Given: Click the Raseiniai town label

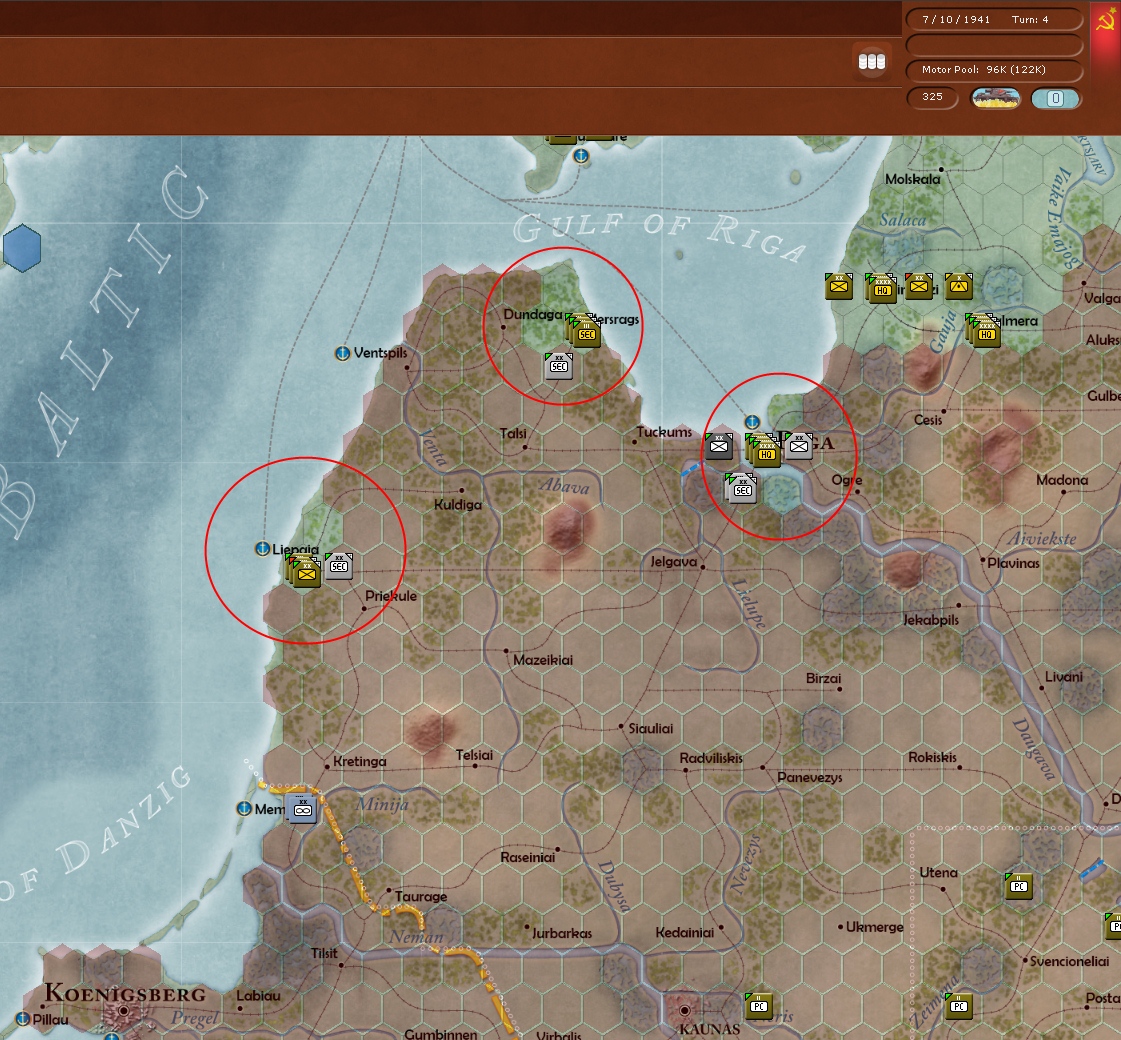Looking at the screenshot, I should [528, 857].
